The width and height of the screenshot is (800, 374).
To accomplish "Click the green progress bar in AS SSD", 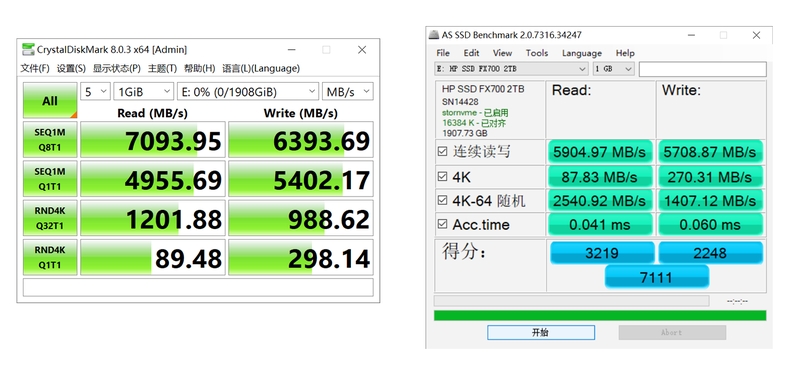I will point(600,315).
